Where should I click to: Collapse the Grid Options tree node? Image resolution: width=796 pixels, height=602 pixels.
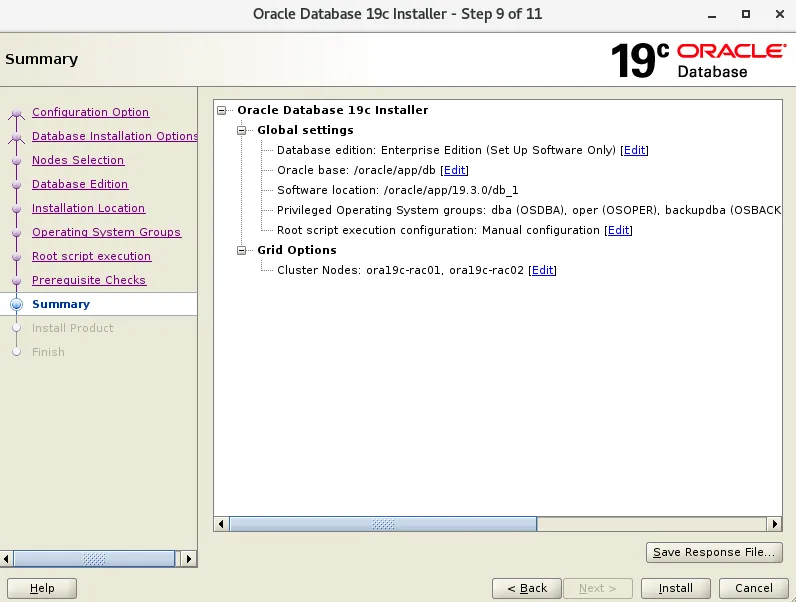point(242,250)
